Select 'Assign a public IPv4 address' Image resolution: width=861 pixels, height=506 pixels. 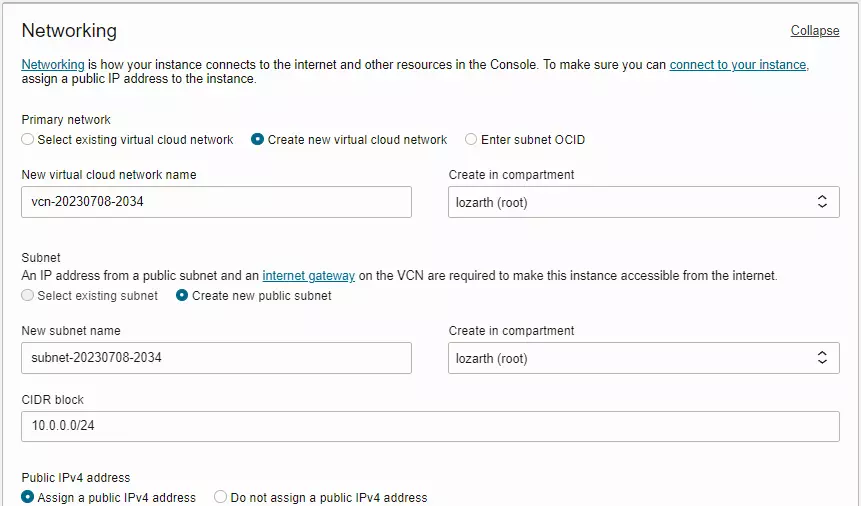[28, 497]
